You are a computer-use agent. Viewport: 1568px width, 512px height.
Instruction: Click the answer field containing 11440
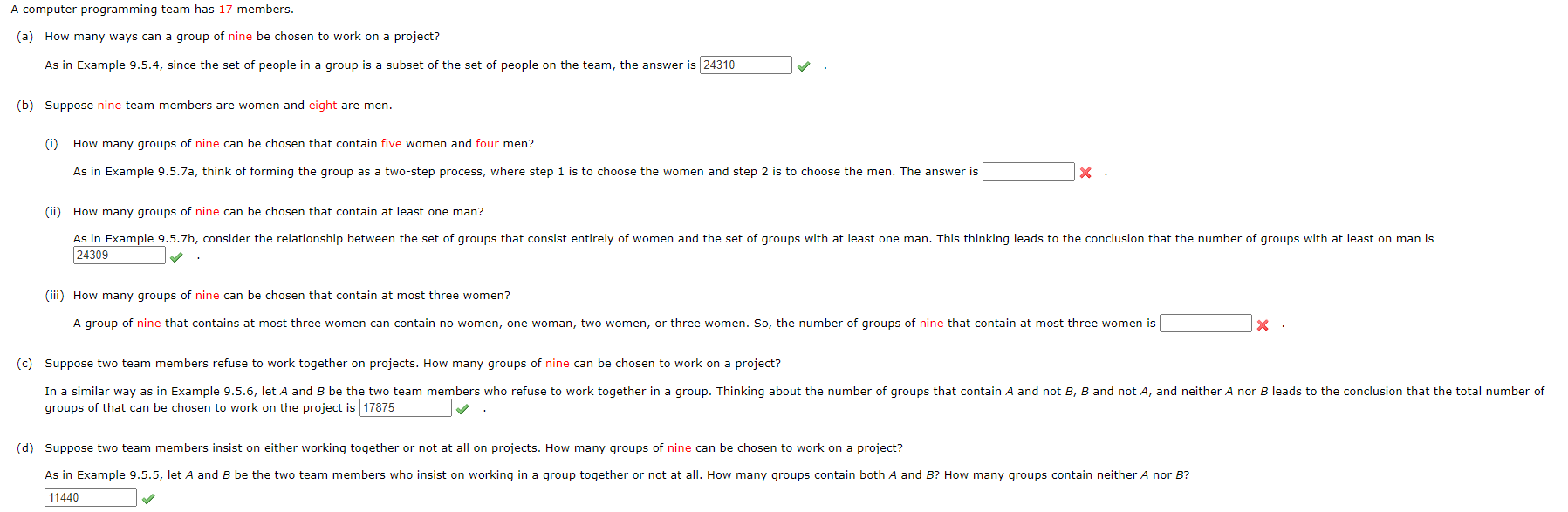[91, 498]
